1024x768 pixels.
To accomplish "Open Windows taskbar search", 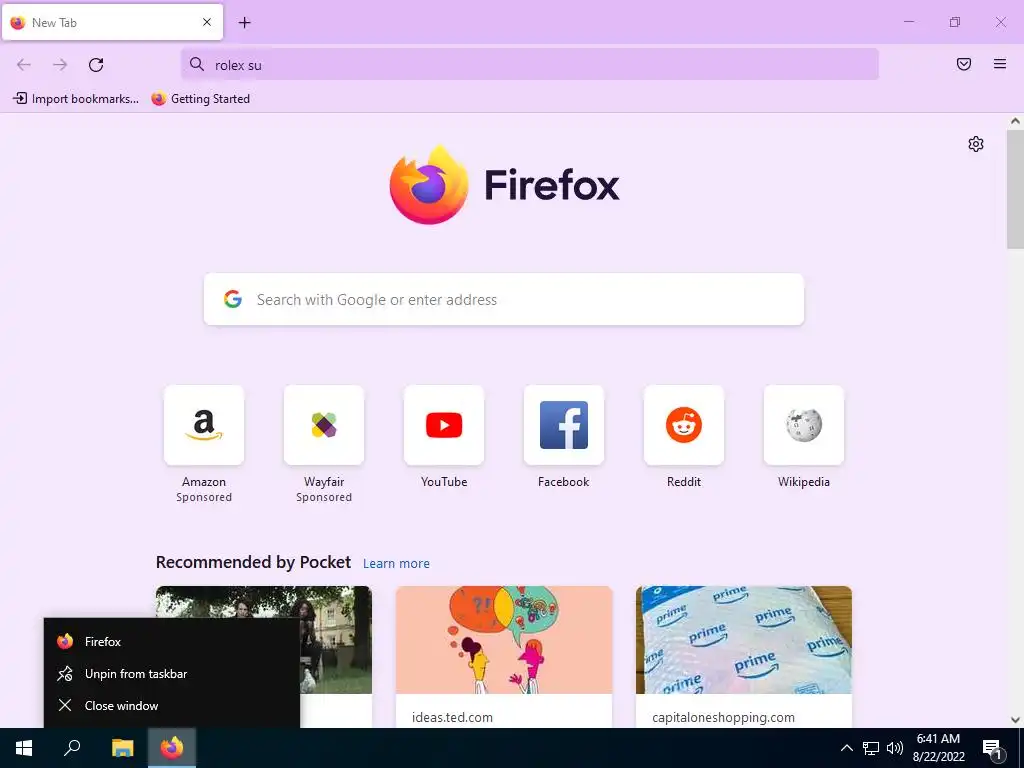I will tap(72, 748).
